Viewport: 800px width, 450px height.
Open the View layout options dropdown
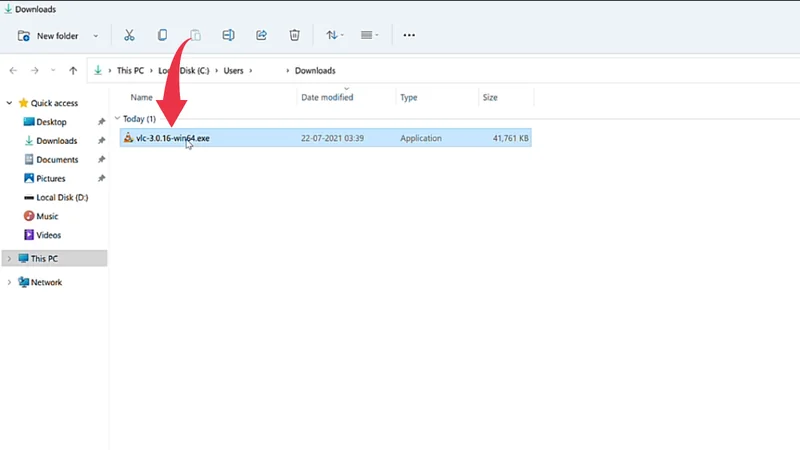[x=368, y=35]
